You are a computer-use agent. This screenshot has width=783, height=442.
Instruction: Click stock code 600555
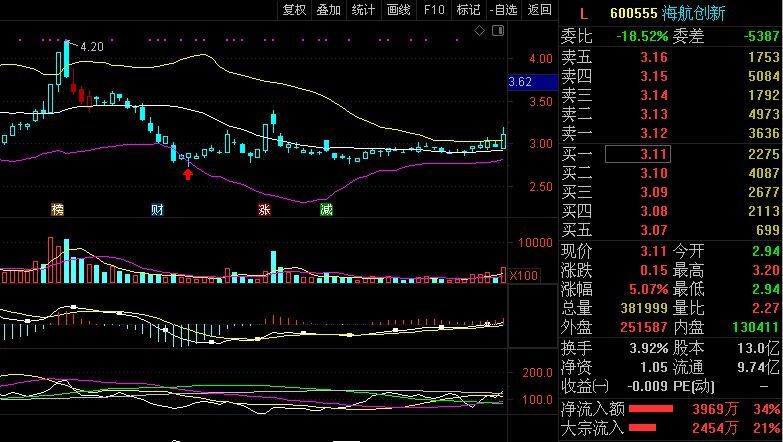tap(634, 13)
